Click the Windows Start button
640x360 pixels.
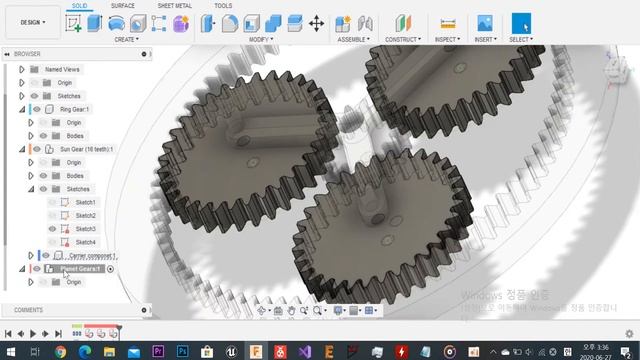click(11, 352)
